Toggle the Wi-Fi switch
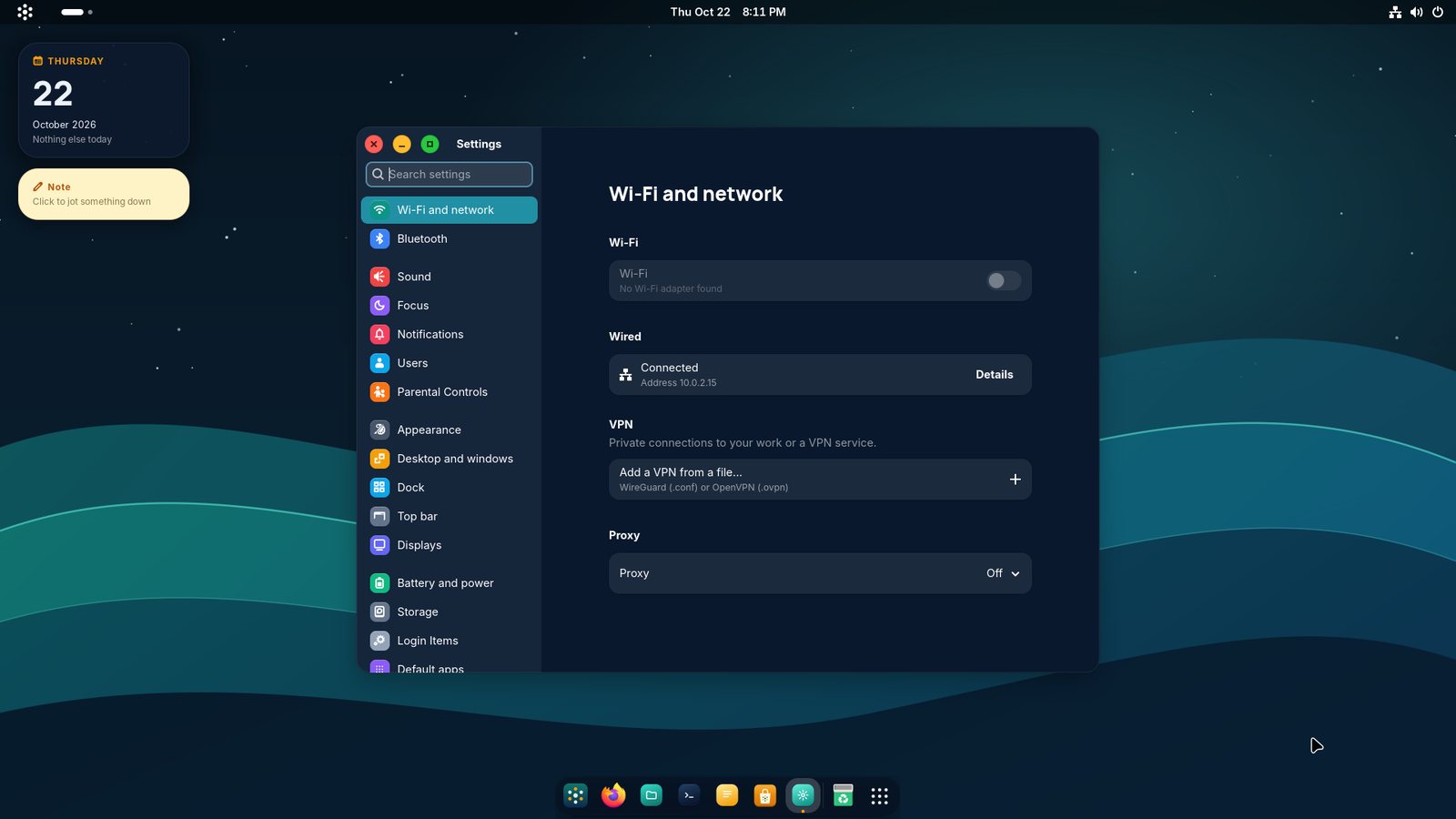This screenshot has height=819, width=1456. pos(1004,281)
